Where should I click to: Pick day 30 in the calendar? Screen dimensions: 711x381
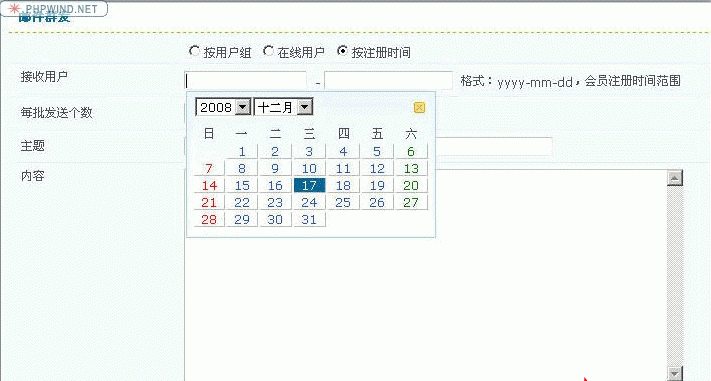[x=275, y=219]
